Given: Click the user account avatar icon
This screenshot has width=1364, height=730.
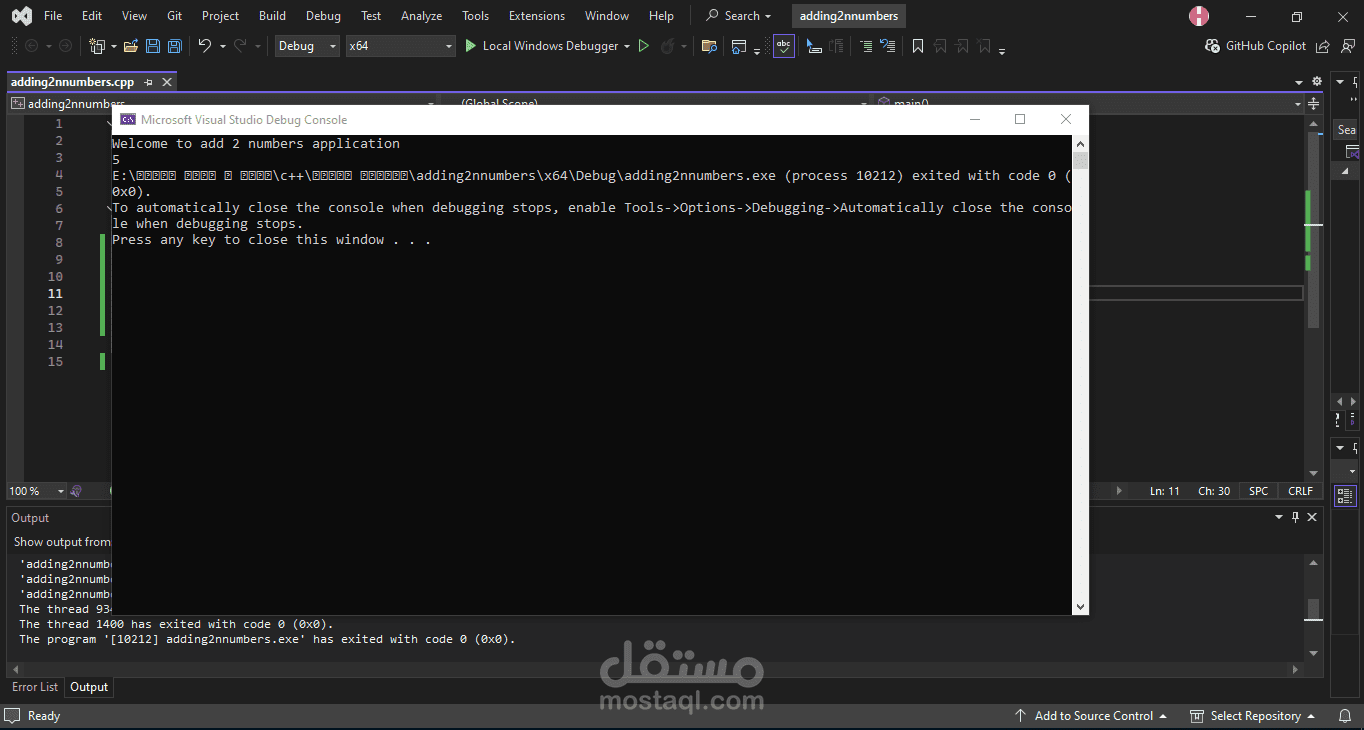Looking at the screenshot, I should pos(1199,16).
